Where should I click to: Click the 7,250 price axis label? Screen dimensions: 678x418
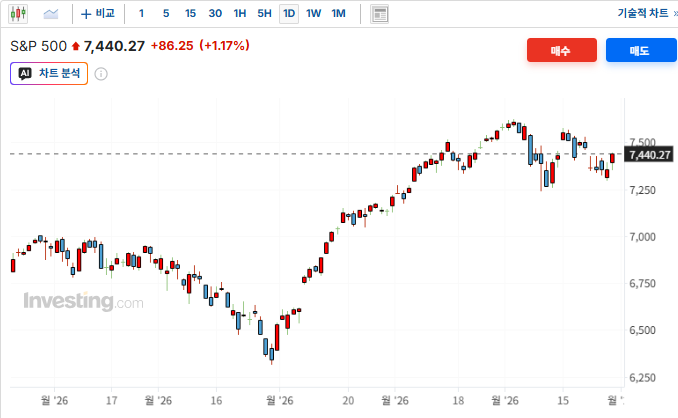pos(642,190)
